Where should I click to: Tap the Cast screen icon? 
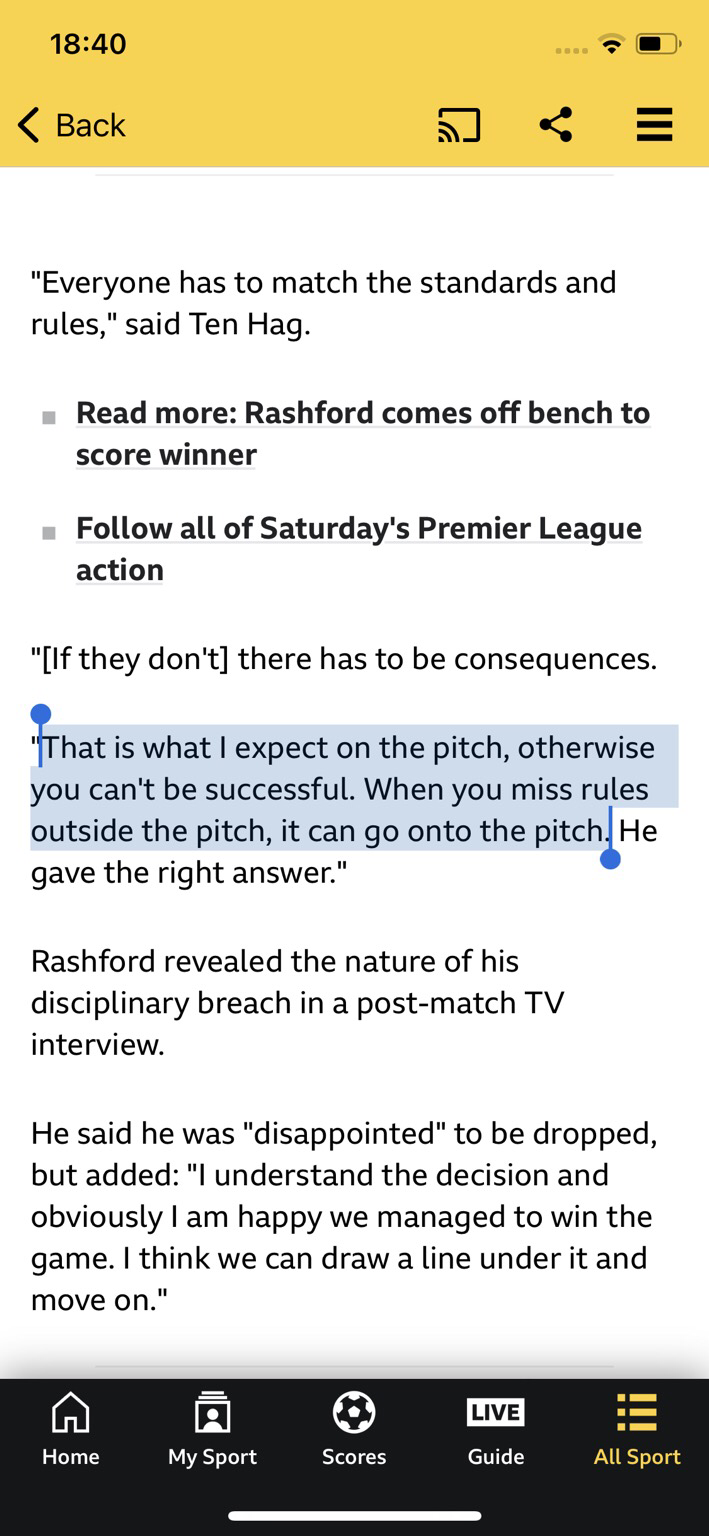pyautogui.click(x=459, y=126)
